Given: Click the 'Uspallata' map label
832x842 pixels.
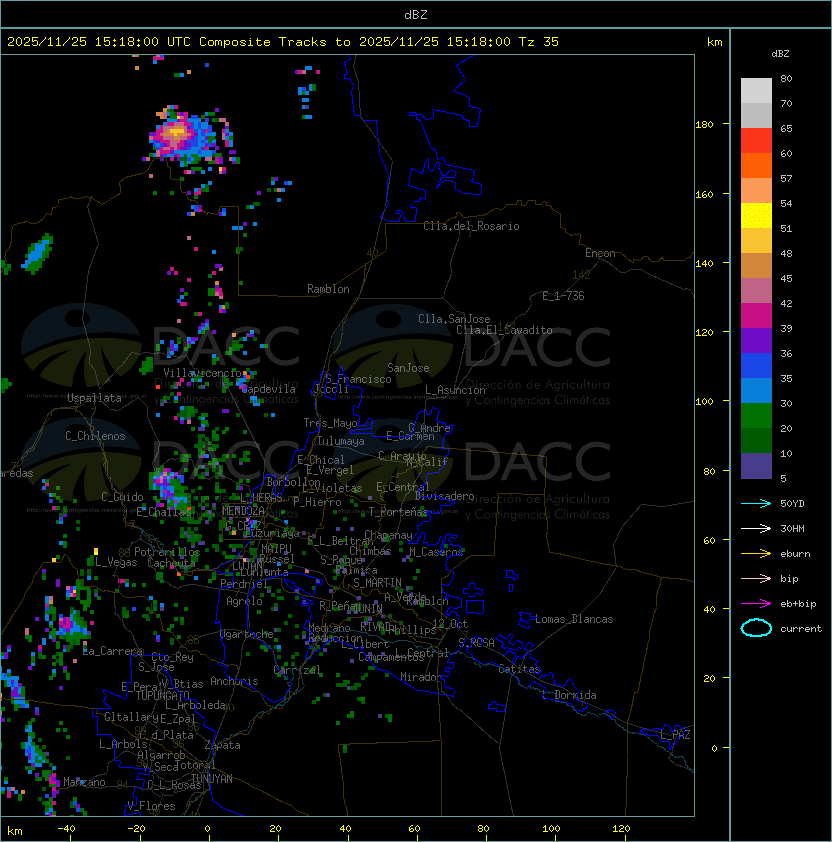Looking at the screenshot, I should pyautogui.click(x=94, y=398).
